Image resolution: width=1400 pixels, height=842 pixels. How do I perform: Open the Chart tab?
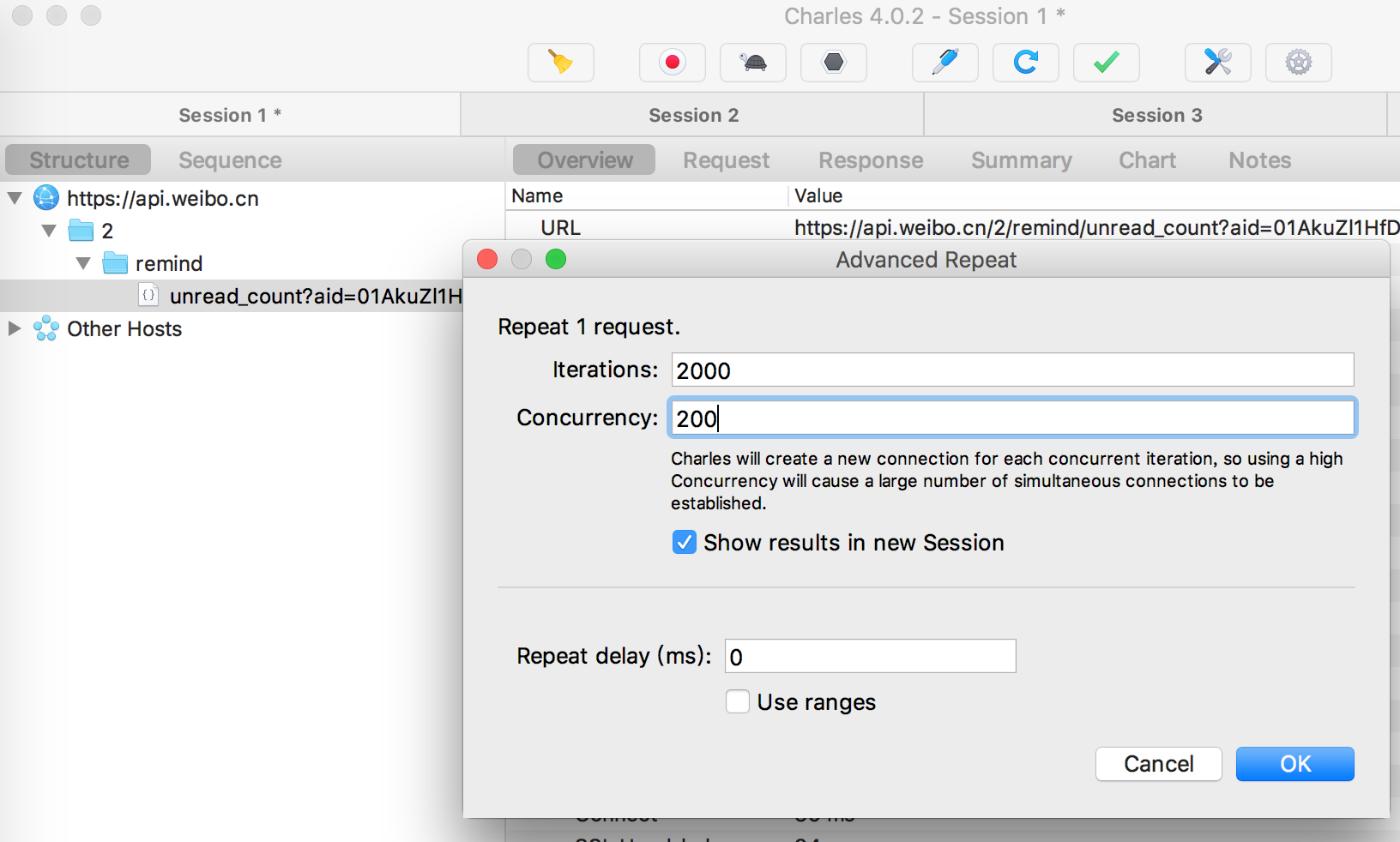(1148, 160)
